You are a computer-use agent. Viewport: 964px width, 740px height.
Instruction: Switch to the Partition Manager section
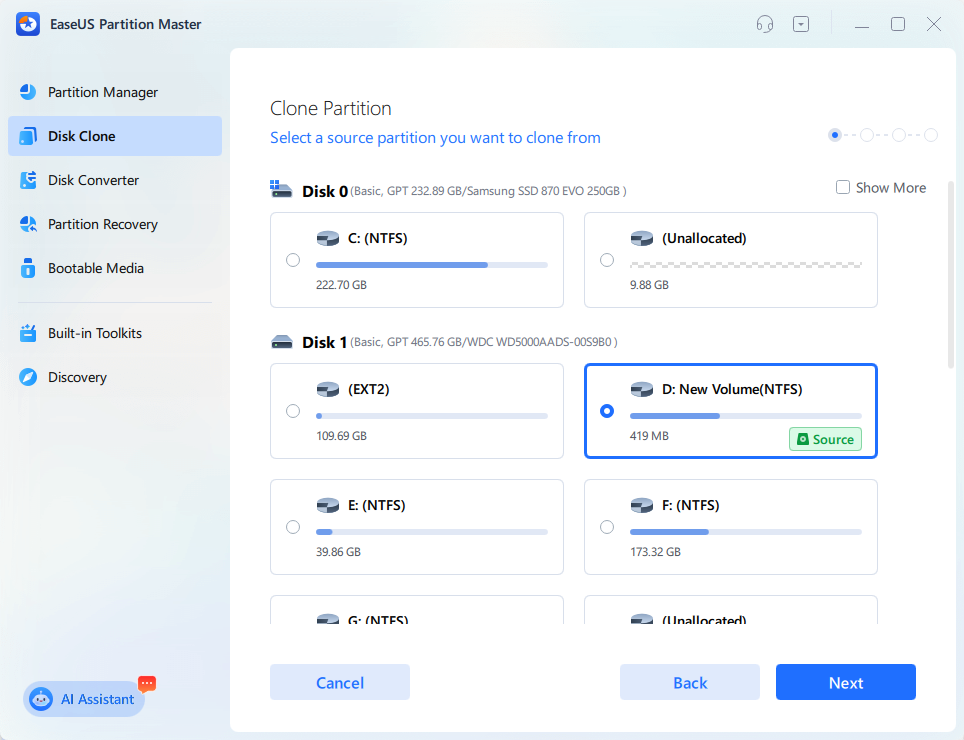(103, 92)
